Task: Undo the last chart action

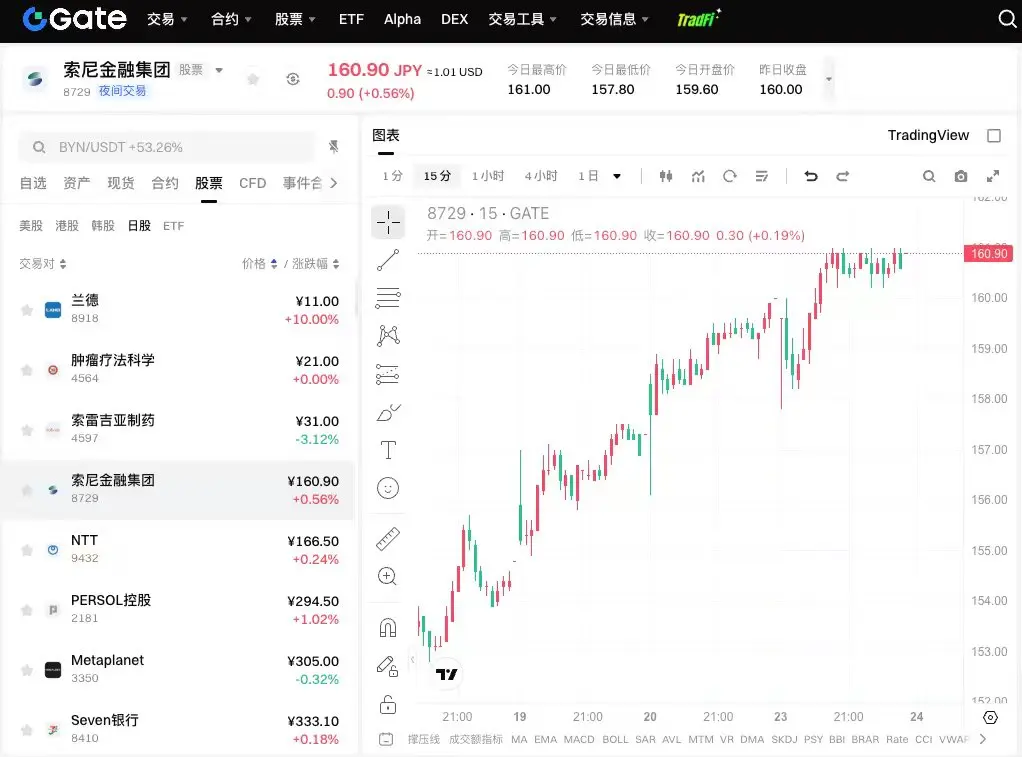Action: (x=811, y=176)
